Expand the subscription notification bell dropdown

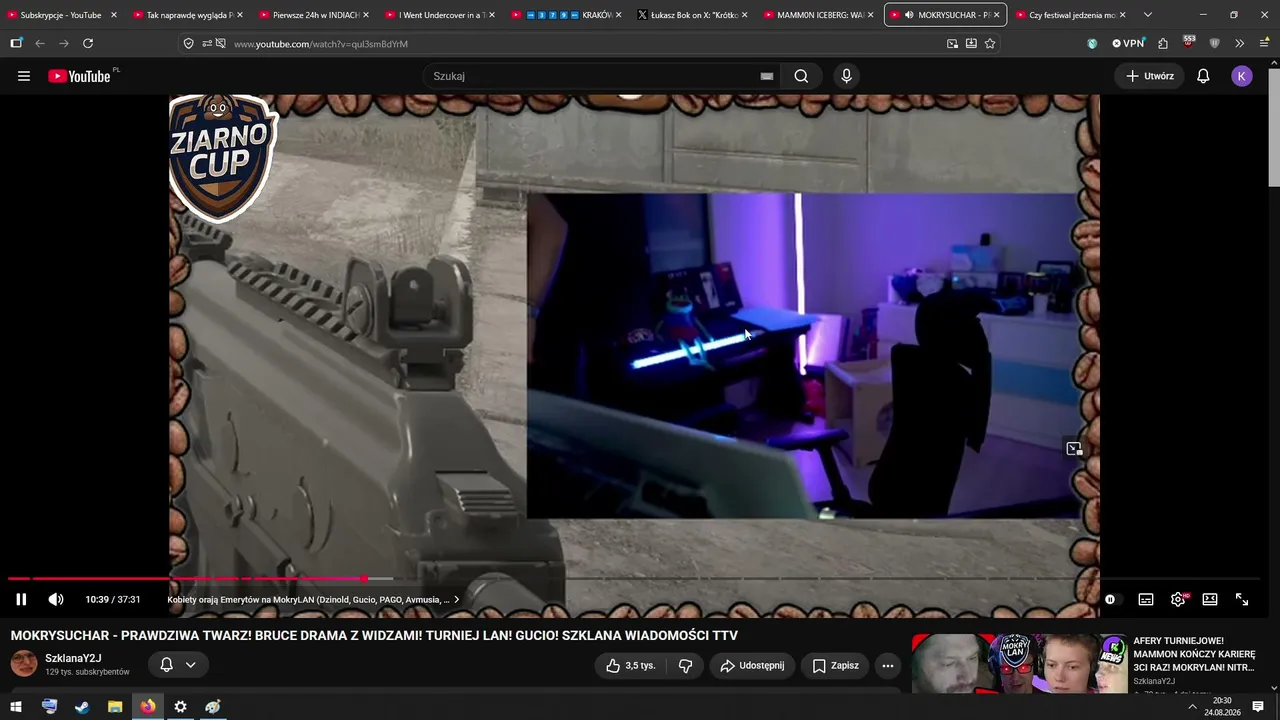click(x=178, y=665)
